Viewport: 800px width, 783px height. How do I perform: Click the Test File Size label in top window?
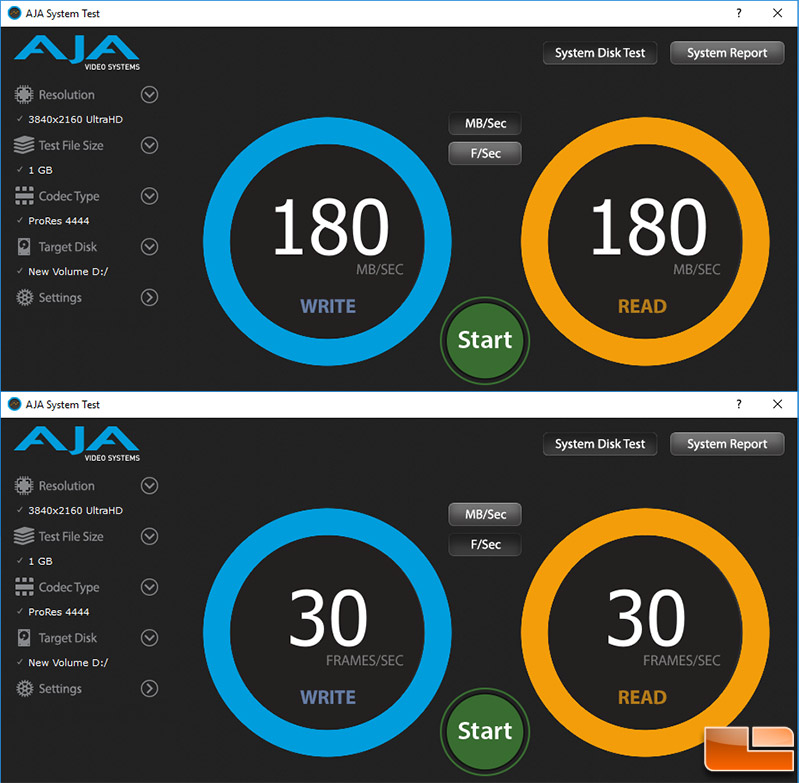point(71,145)
